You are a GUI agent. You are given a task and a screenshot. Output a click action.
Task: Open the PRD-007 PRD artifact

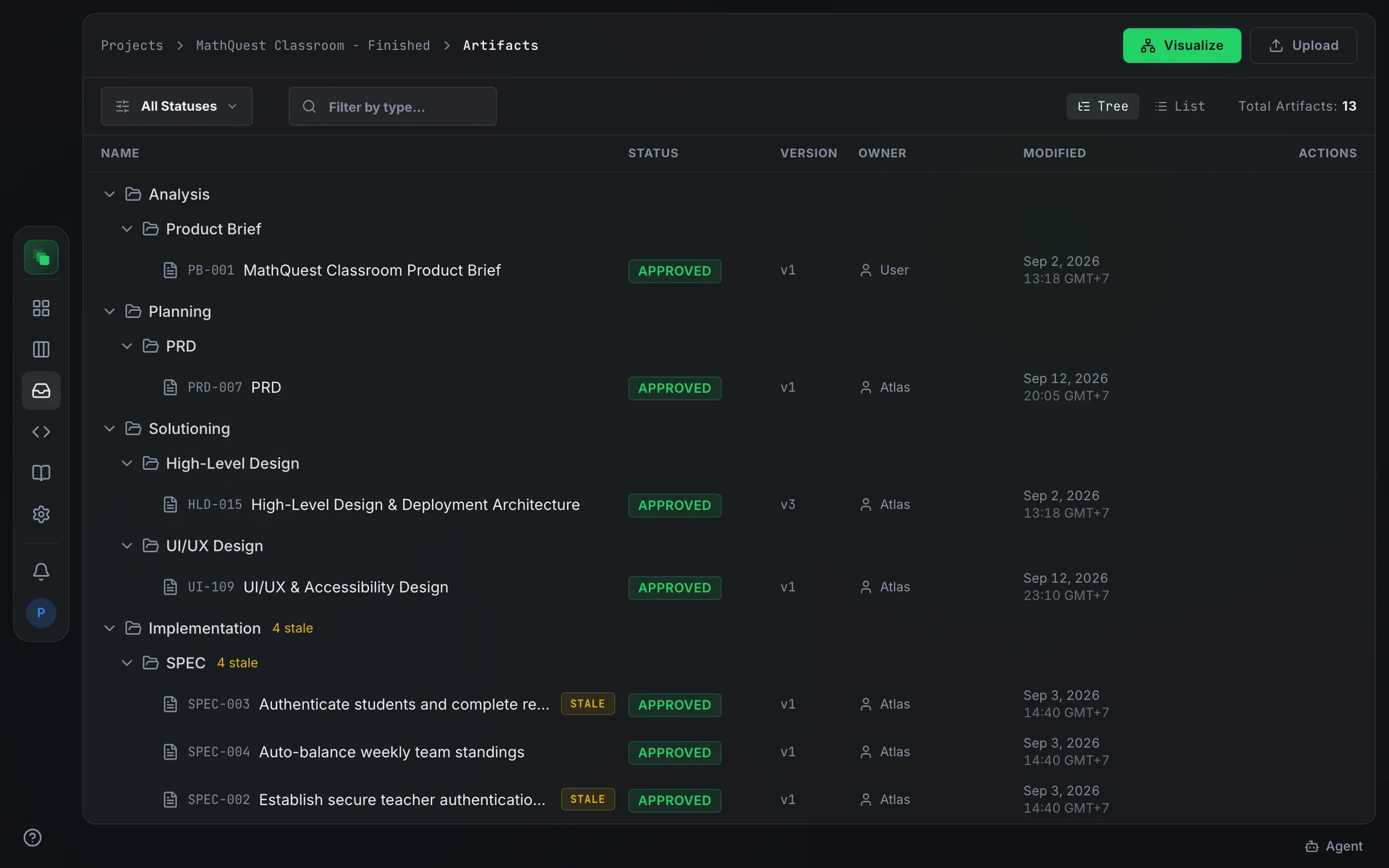pyautogui.click(x=266, y=388)
